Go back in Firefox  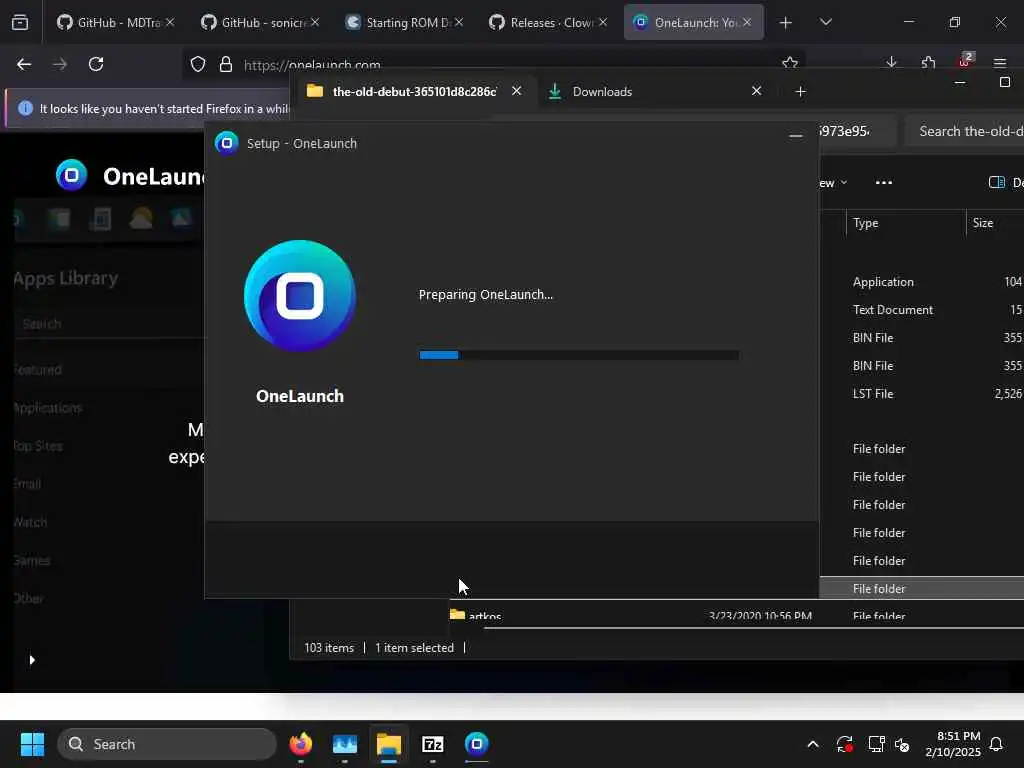tap(24, 64)
